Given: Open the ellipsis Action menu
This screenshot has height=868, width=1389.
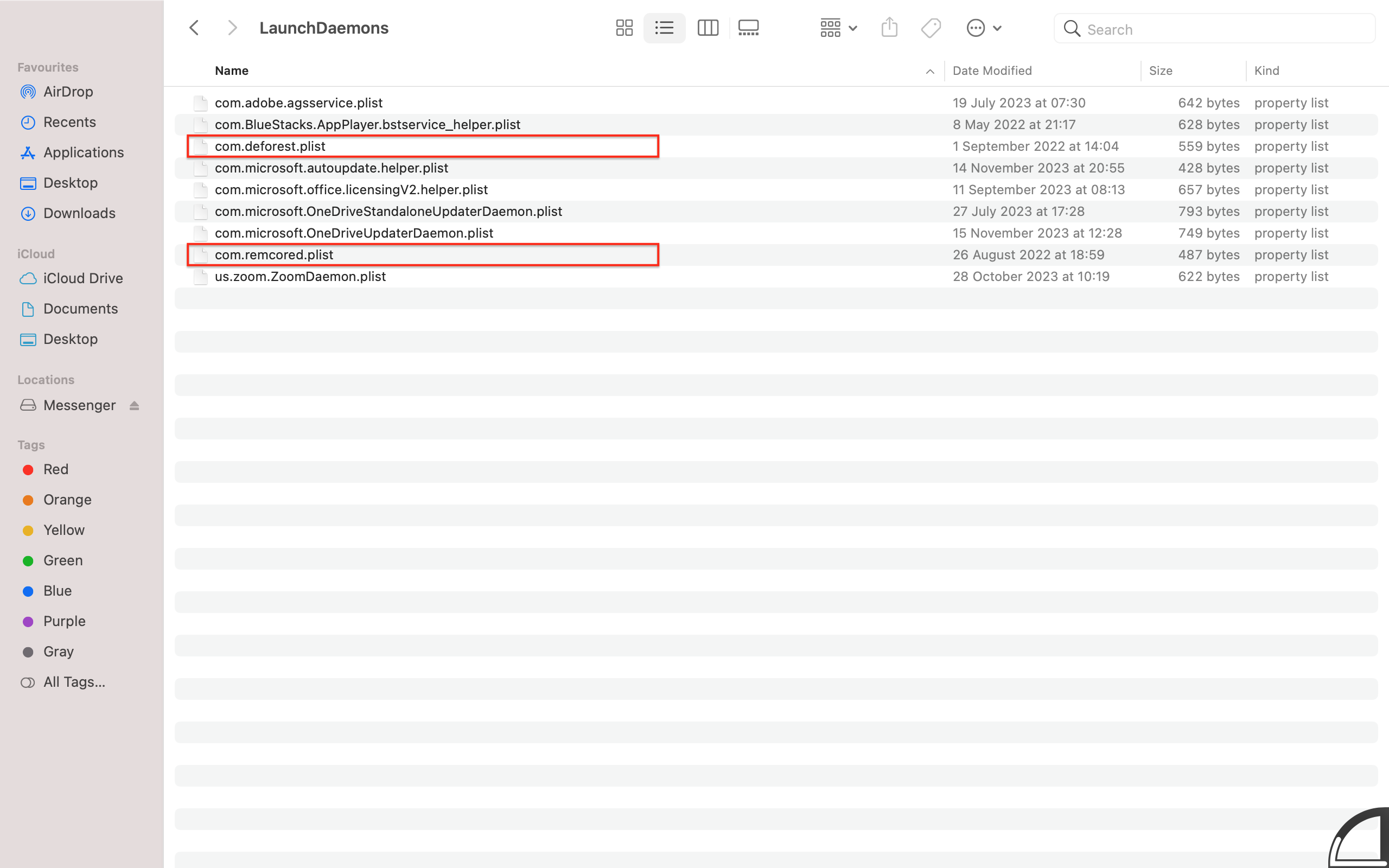Looking at the screenshot, I should (984, 28).
